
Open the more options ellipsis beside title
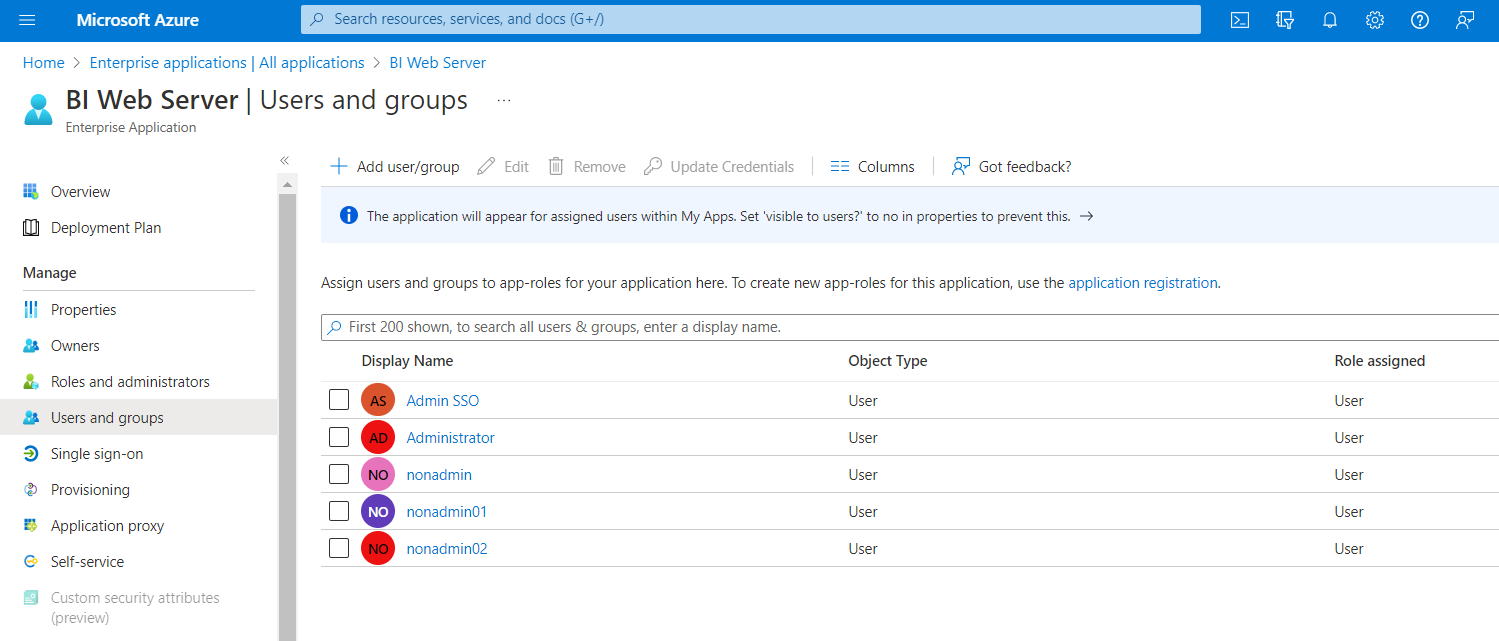click(504, 101)
